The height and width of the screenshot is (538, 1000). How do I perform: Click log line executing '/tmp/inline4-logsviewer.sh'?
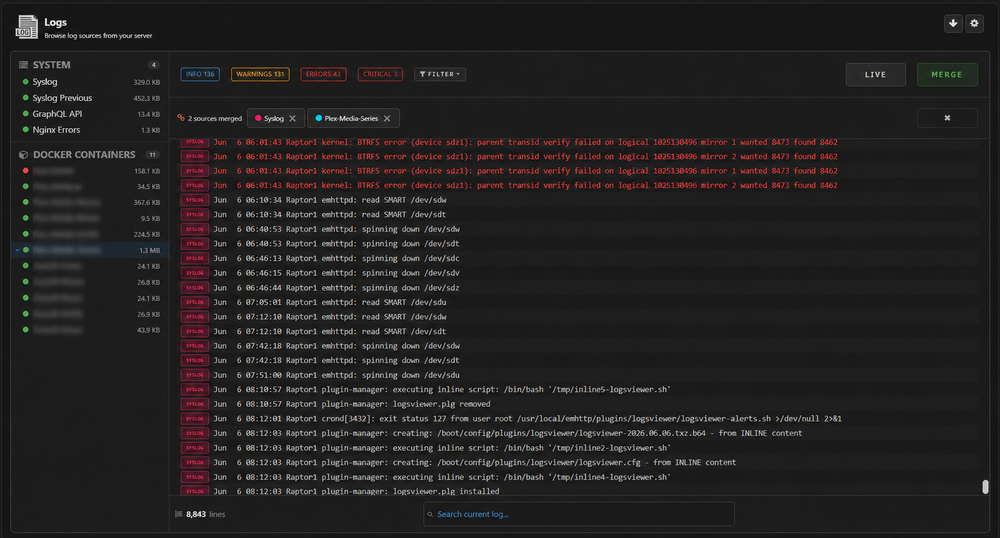(580, 477)
